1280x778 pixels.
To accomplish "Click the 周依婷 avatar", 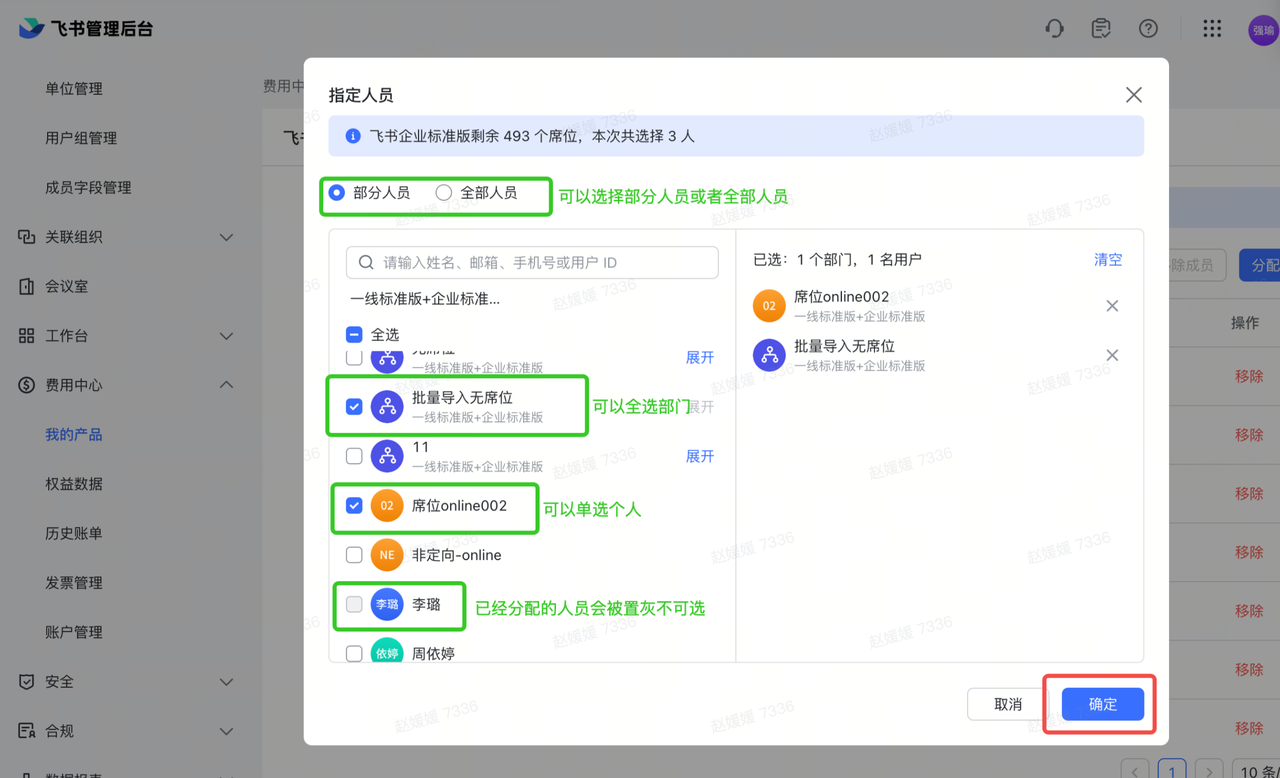I will pos(387,651).
